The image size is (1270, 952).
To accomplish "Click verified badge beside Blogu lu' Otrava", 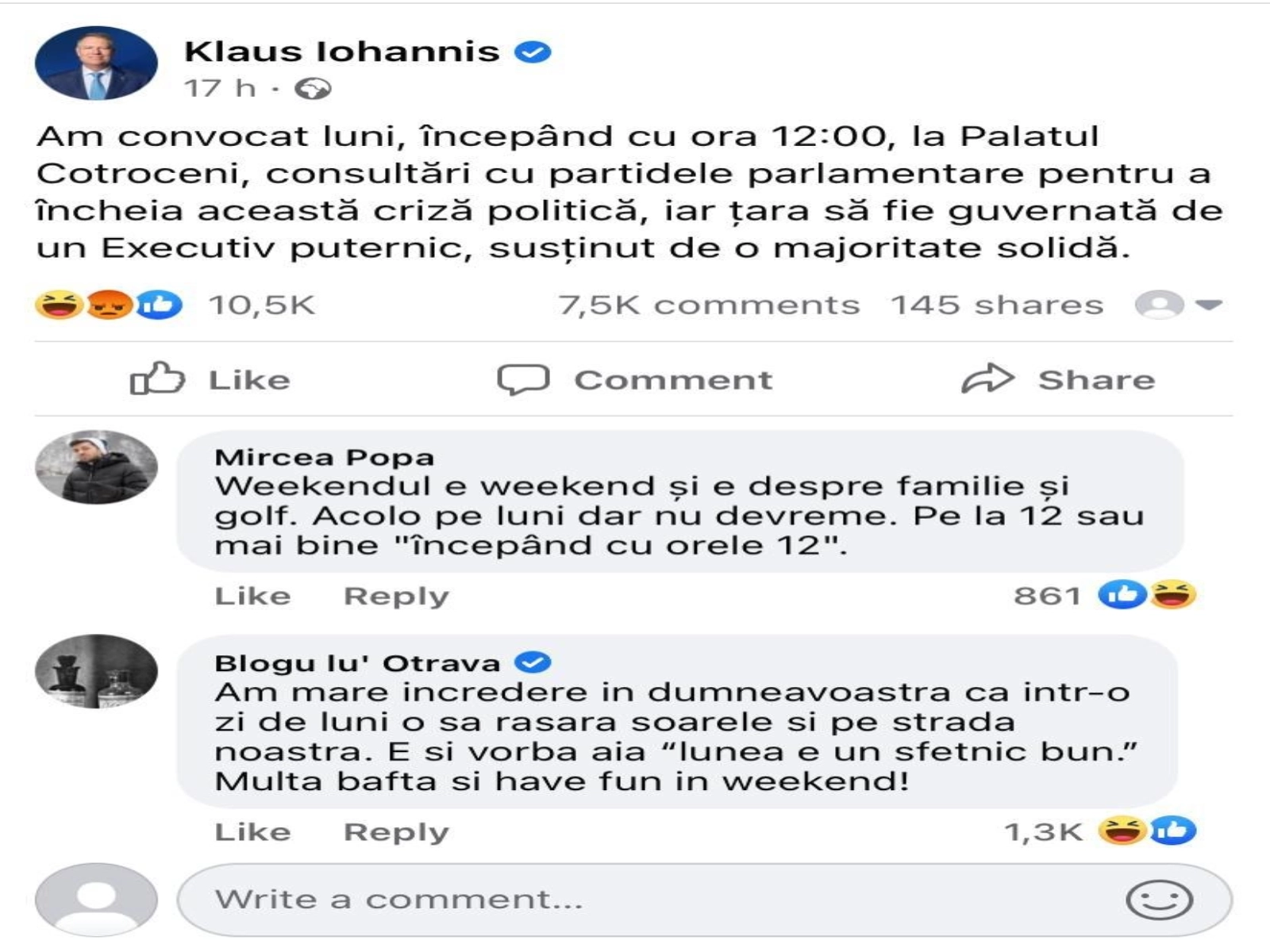I will click(x=533, y=662).
